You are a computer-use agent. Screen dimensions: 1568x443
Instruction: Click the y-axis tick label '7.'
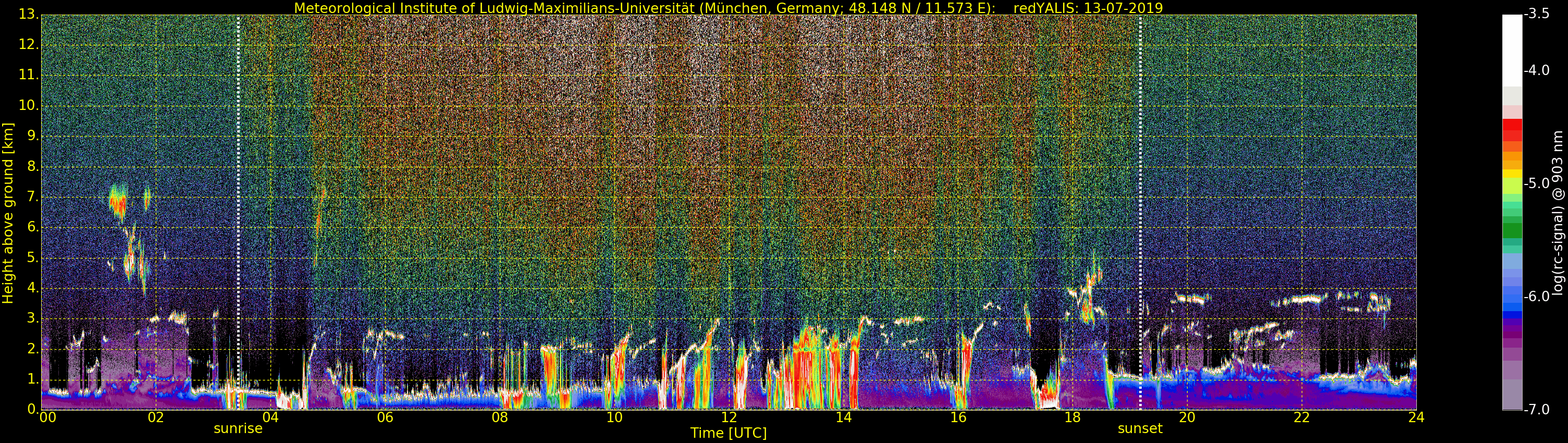[32, 197]
